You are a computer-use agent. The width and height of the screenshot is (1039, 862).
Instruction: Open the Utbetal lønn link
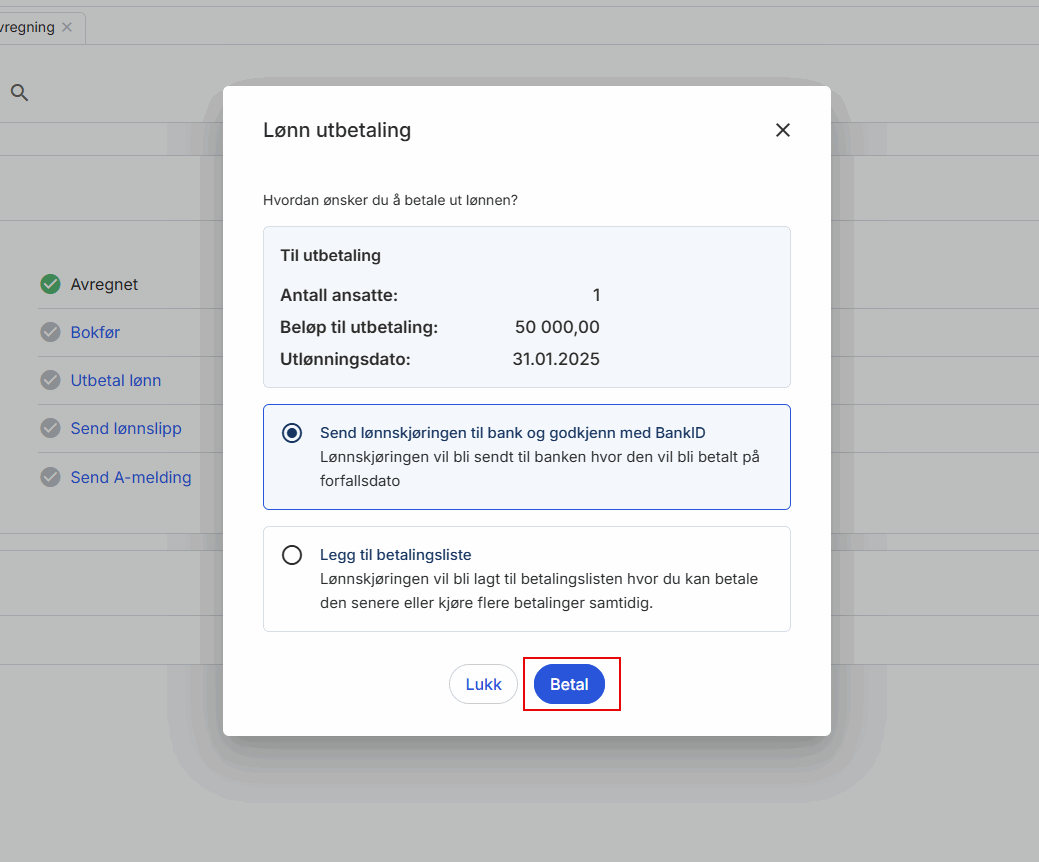[115, 380]
